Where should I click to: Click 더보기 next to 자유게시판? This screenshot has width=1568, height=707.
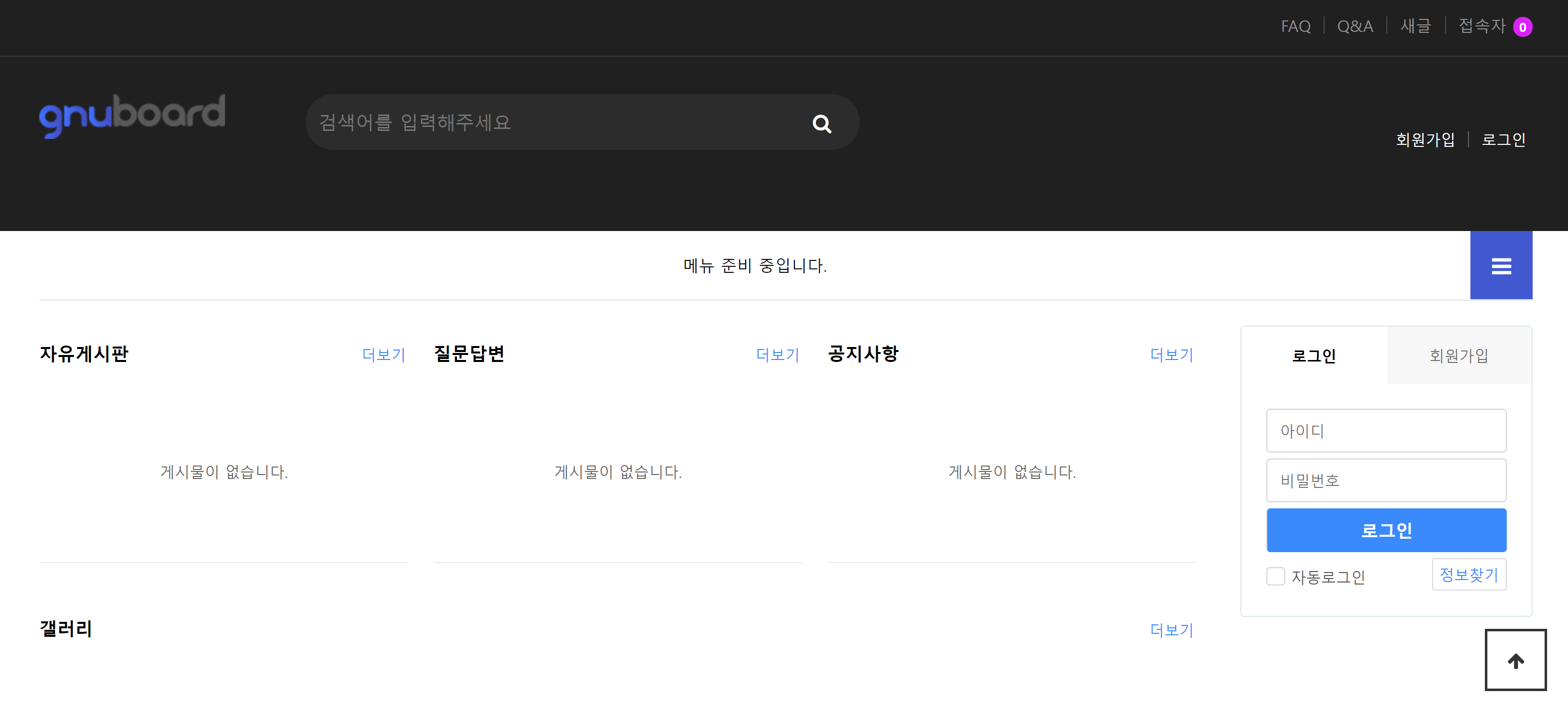(x=383, y=354)
